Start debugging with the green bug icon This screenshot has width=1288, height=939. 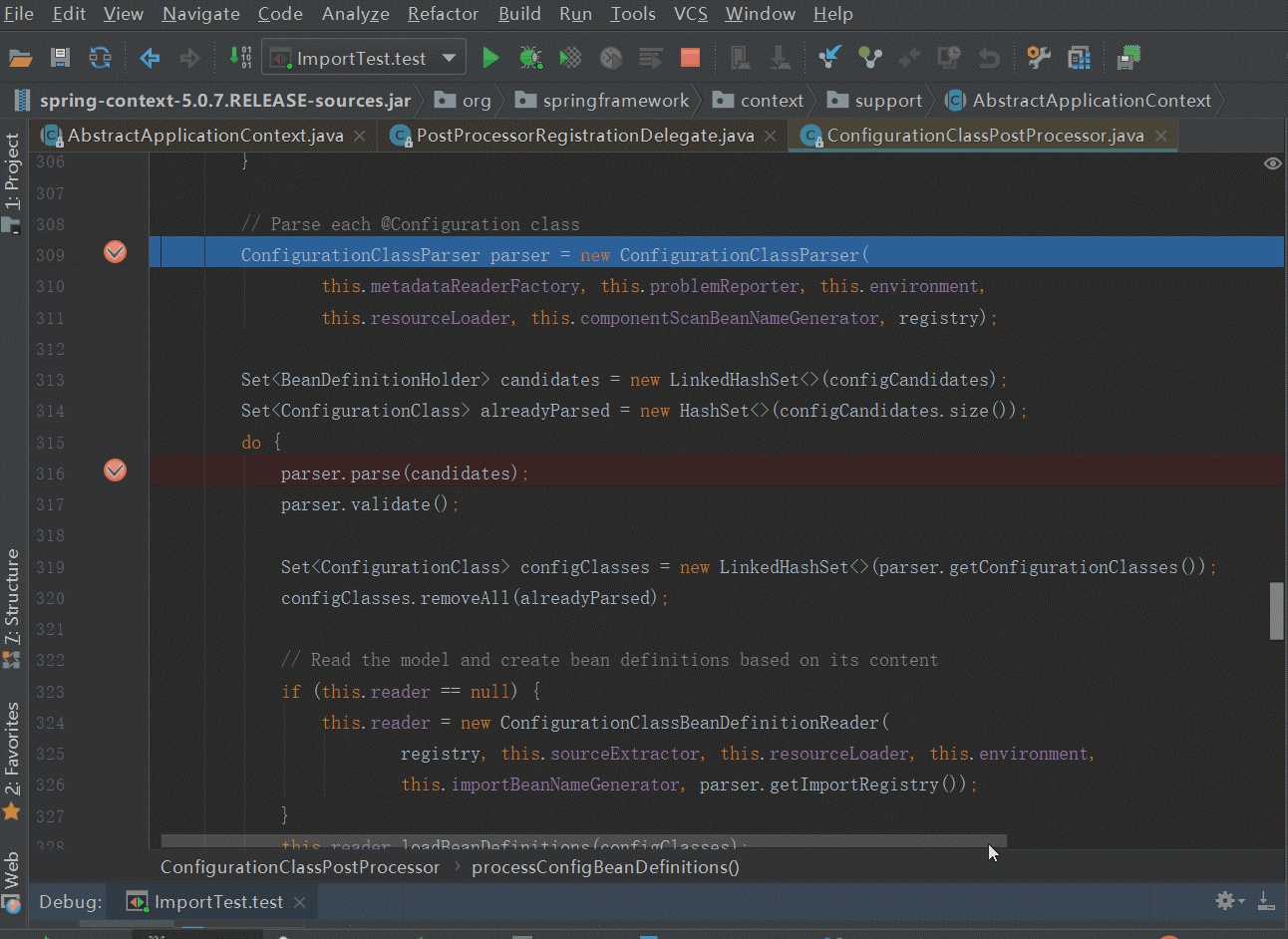click(x=530, y=58)
